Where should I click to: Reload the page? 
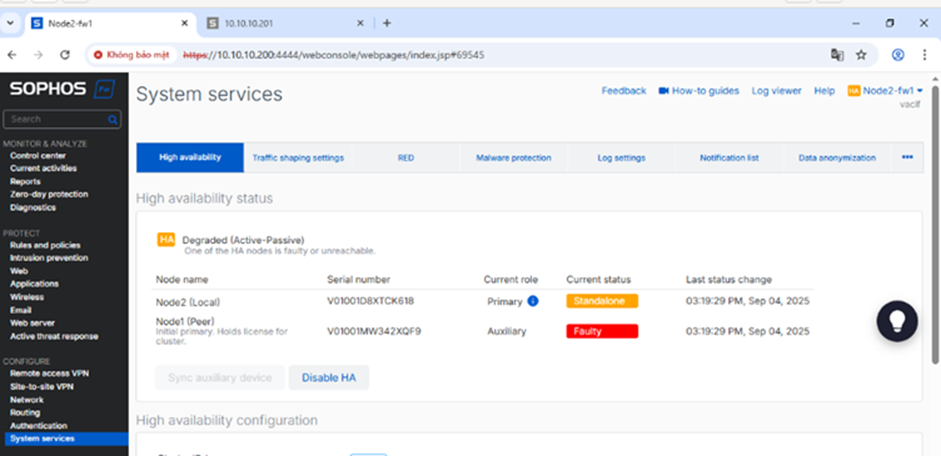65,55
